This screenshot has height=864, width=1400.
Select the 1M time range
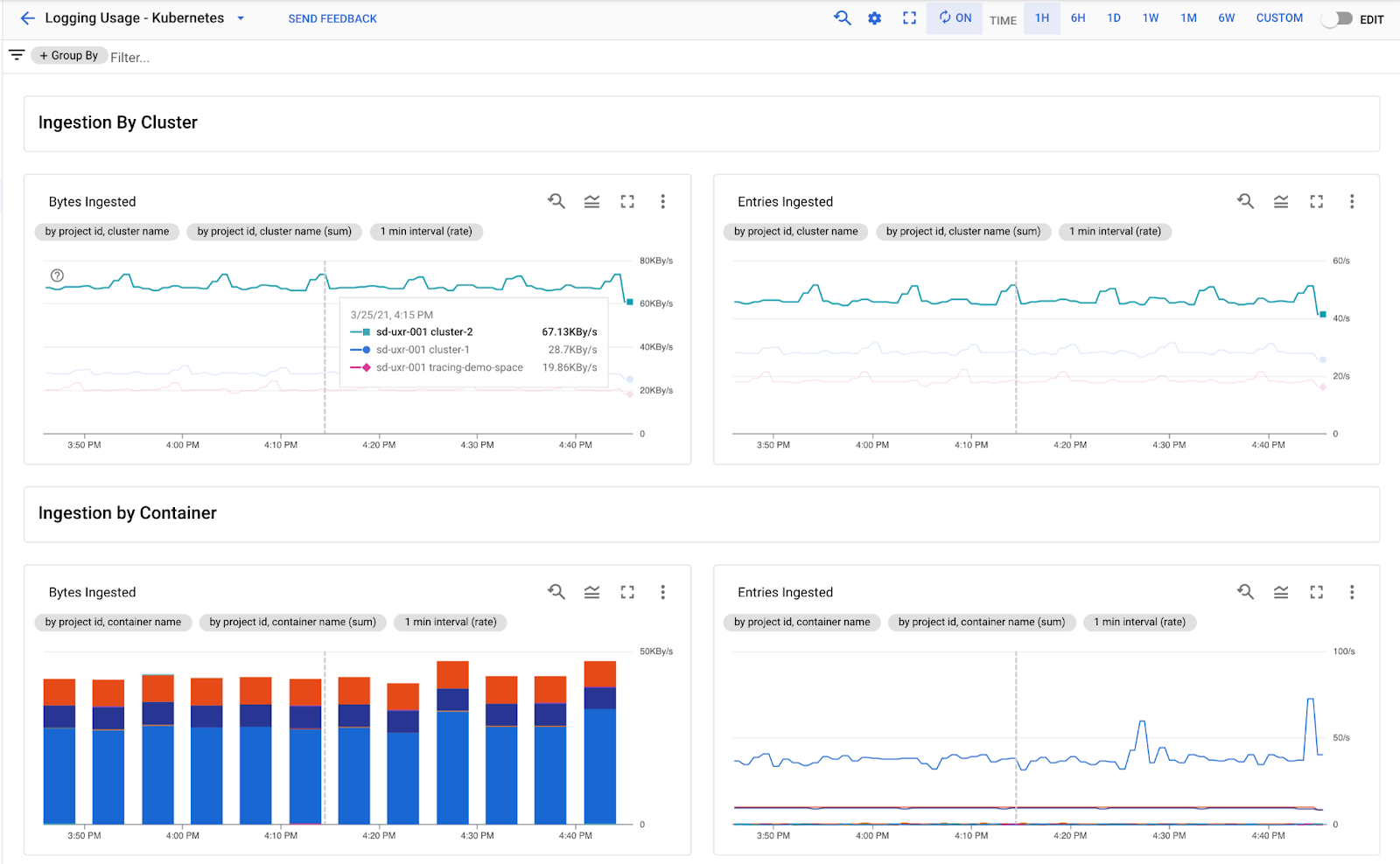pyautogui.click(x=1188, y=17)
